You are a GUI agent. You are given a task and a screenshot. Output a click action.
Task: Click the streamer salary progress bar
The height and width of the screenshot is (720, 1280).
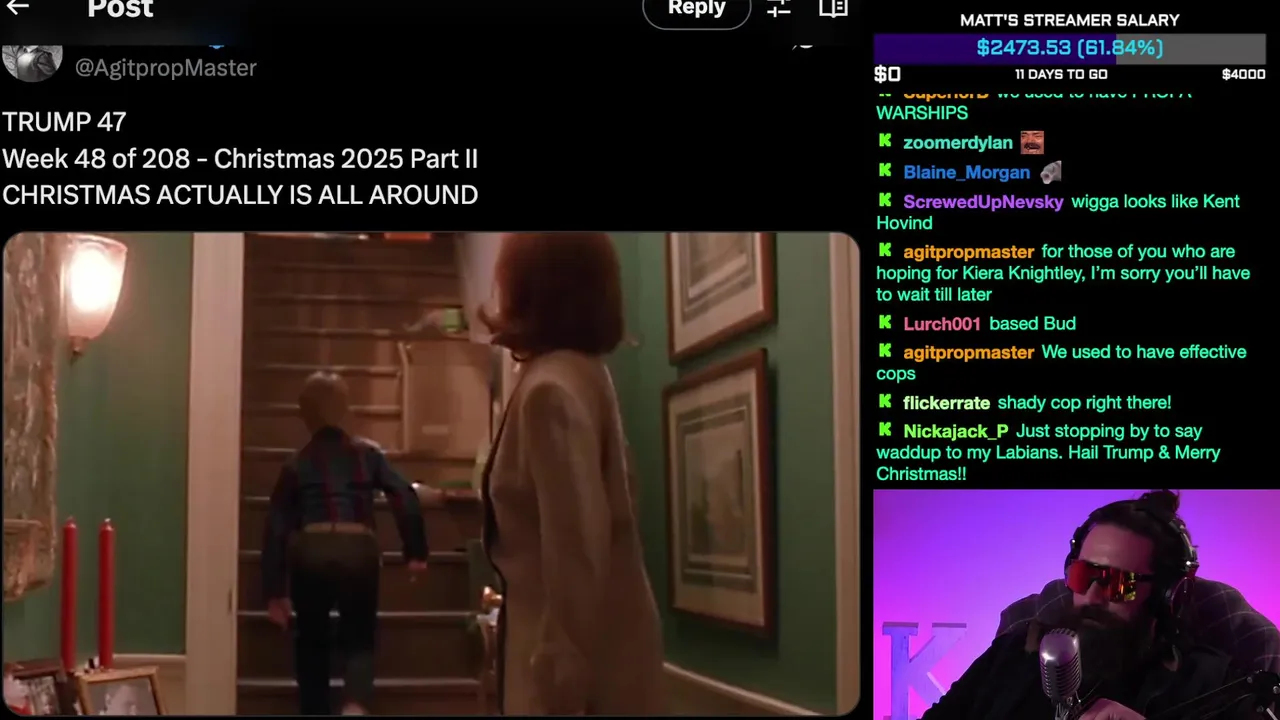click(x=1070, y=48)
